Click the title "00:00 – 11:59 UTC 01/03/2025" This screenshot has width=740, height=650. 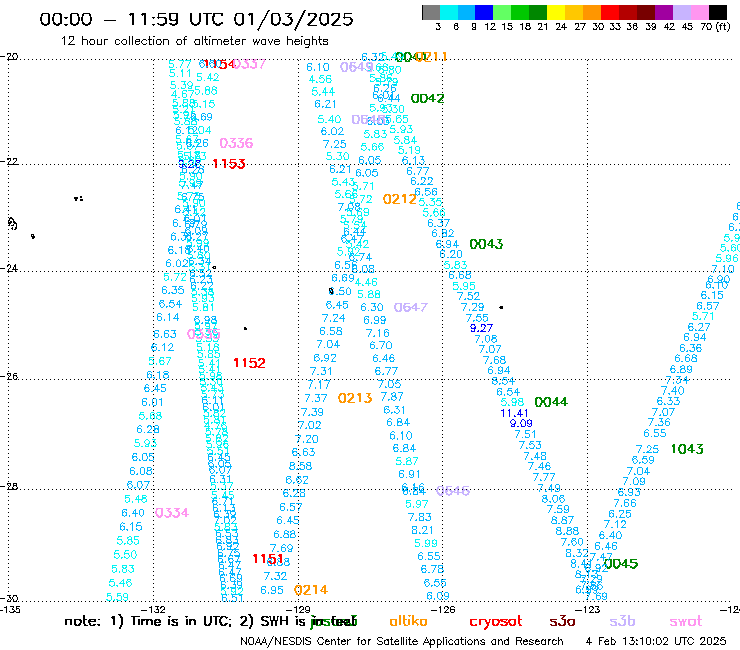click(x=196, y=19)
